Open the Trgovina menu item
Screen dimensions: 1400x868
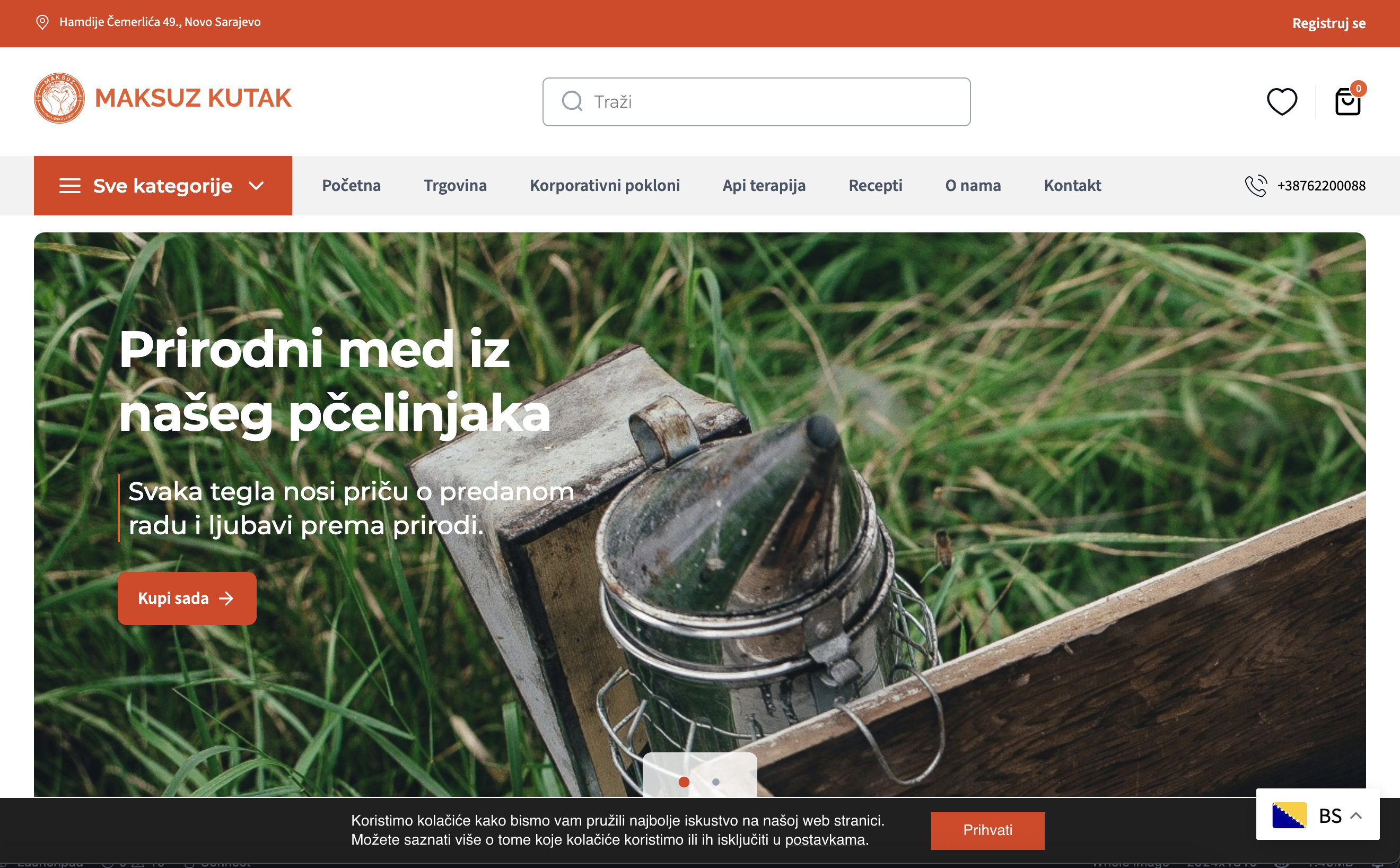[455, 185]
